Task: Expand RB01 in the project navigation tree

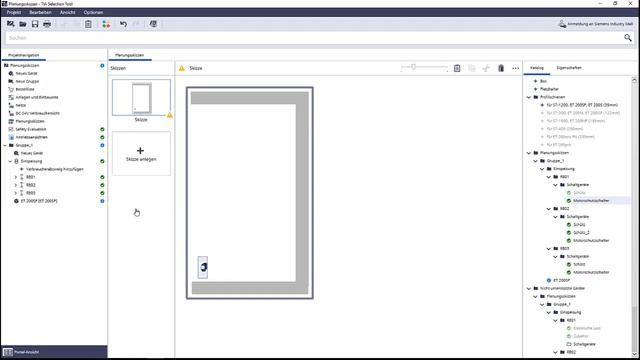Action: (x=16, y=177)
